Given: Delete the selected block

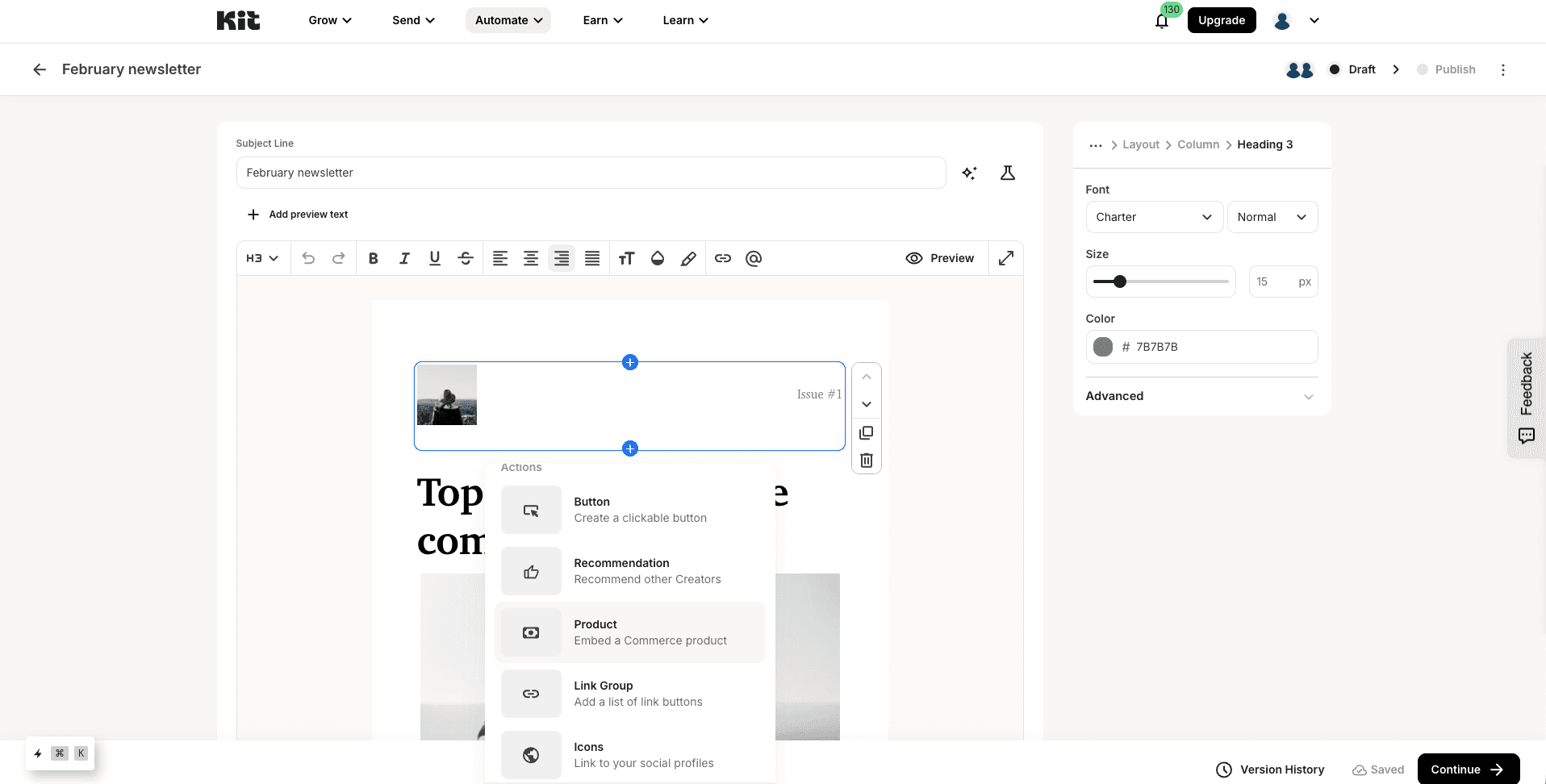Looking at the screenshot, I should (x=867, y=461).
